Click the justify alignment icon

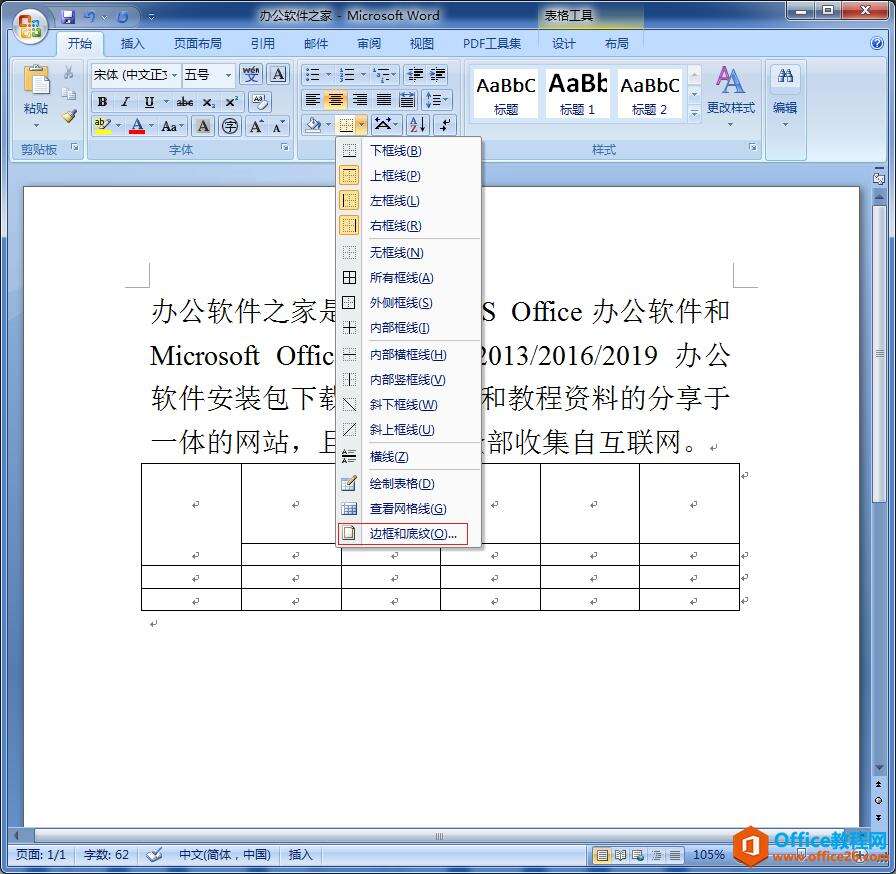(x=383, y=100)
